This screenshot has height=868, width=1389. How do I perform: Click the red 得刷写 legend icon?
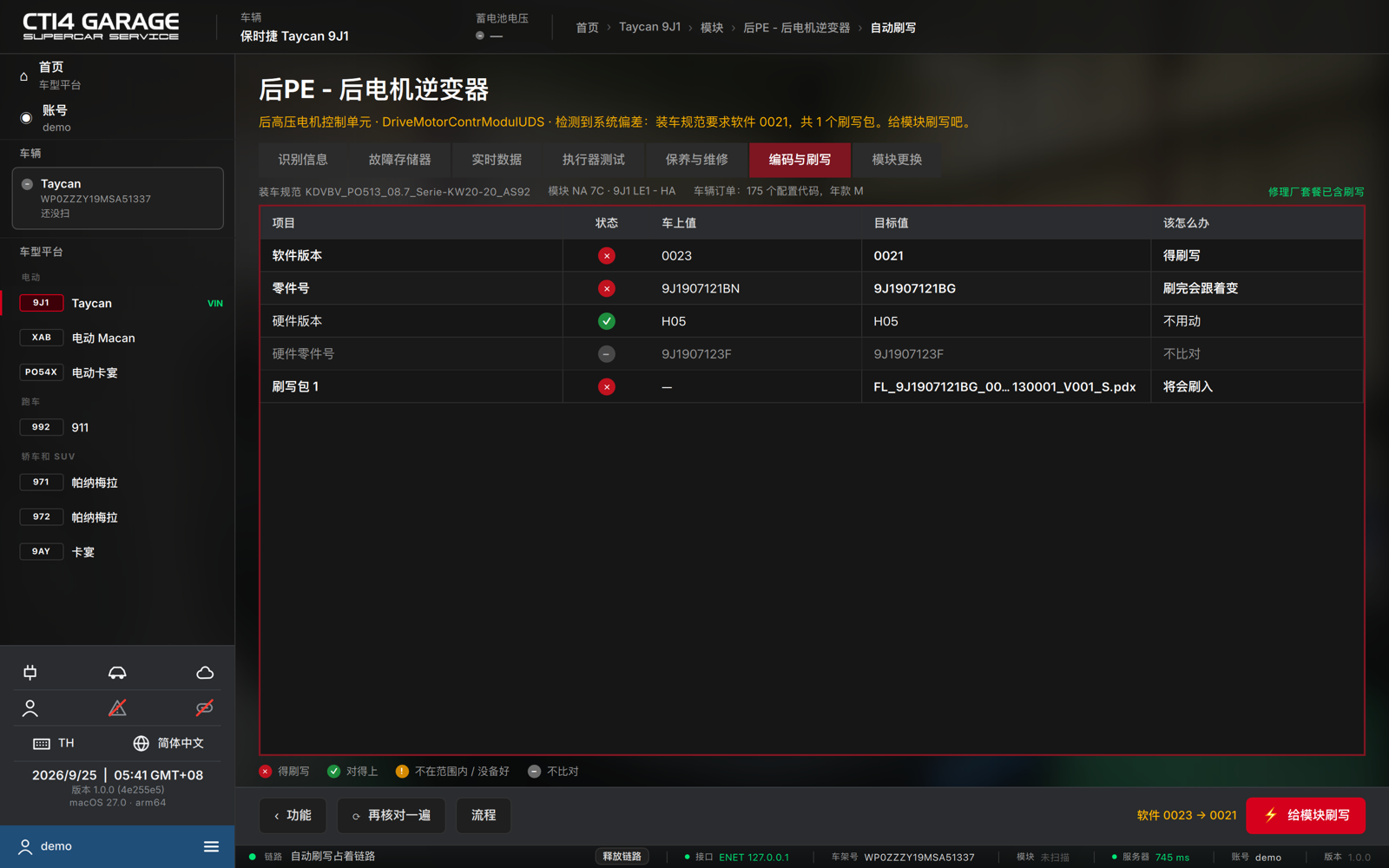(266, 771)
